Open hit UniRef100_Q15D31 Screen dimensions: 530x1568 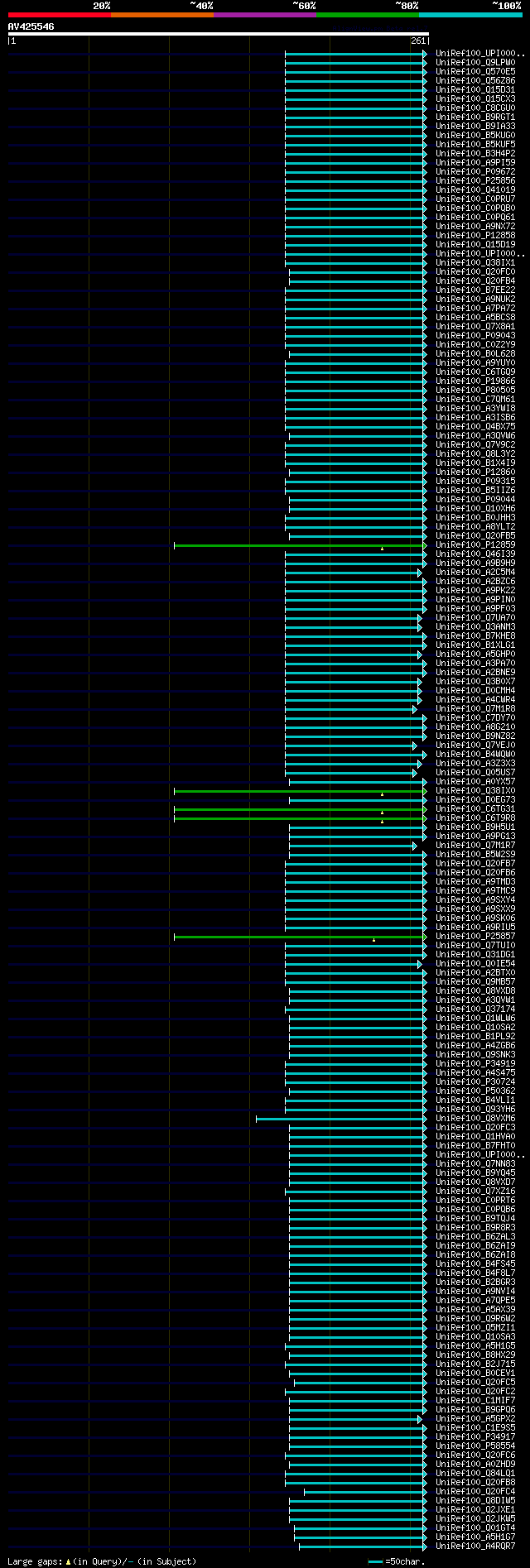[x=475, y=90]
